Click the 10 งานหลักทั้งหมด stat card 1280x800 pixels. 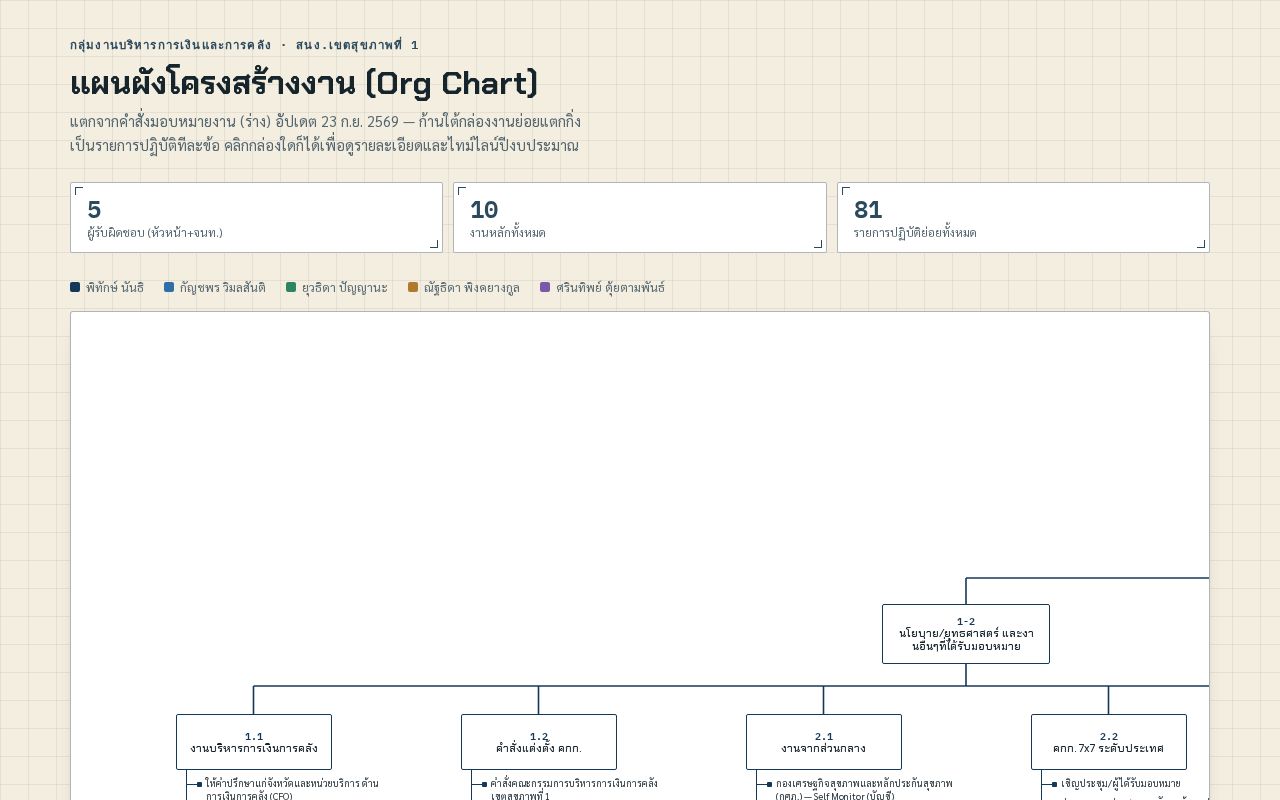pos(640,217)
